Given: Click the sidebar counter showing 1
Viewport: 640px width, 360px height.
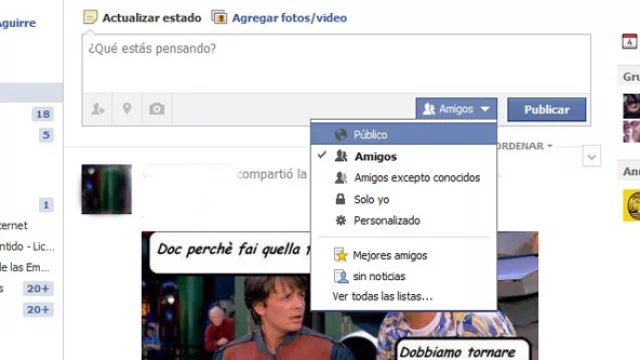Looking at the screenshot, I should coord(46,204).
